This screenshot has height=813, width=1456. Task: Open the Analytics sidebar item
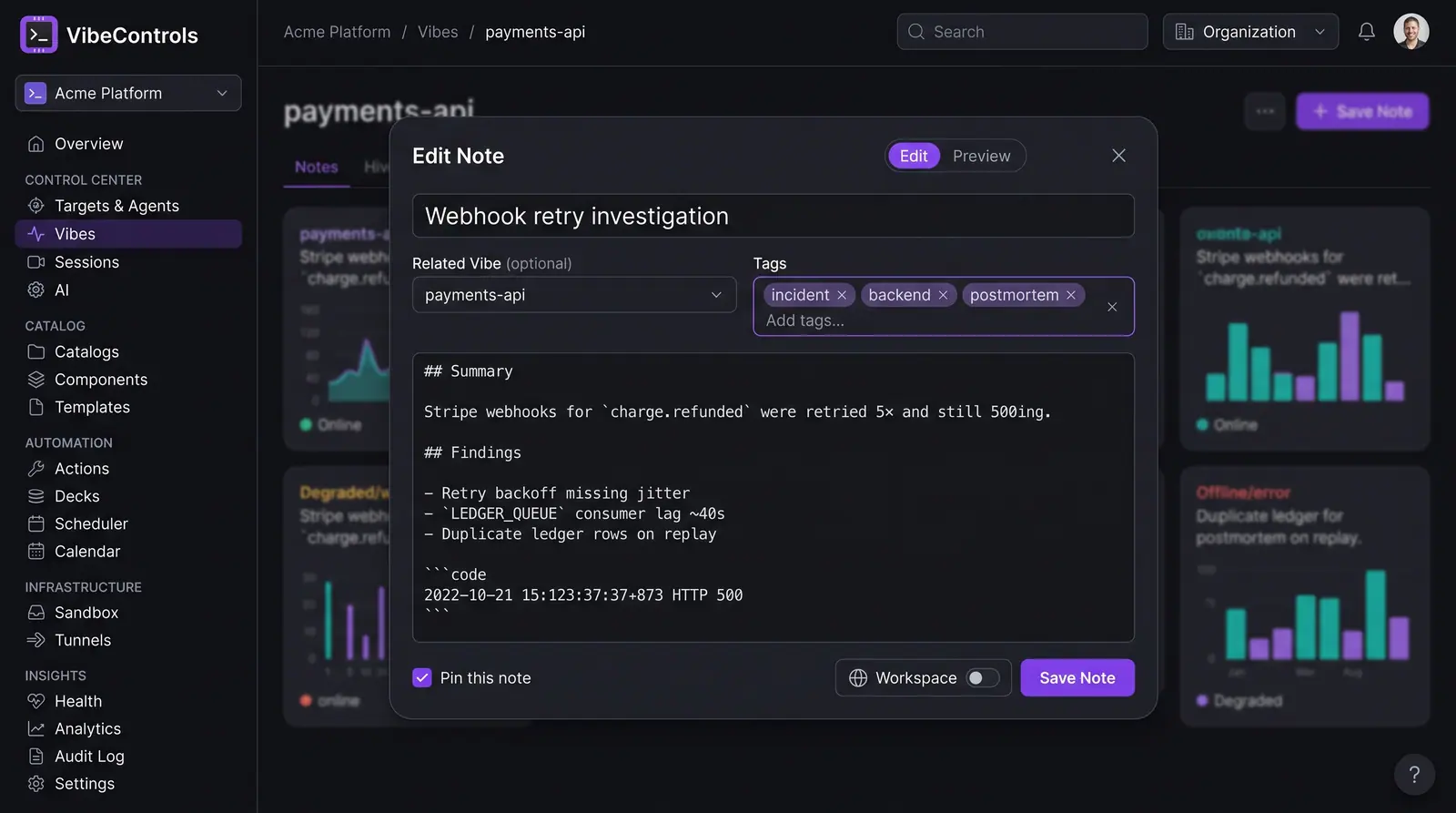(x=128, y=729)
